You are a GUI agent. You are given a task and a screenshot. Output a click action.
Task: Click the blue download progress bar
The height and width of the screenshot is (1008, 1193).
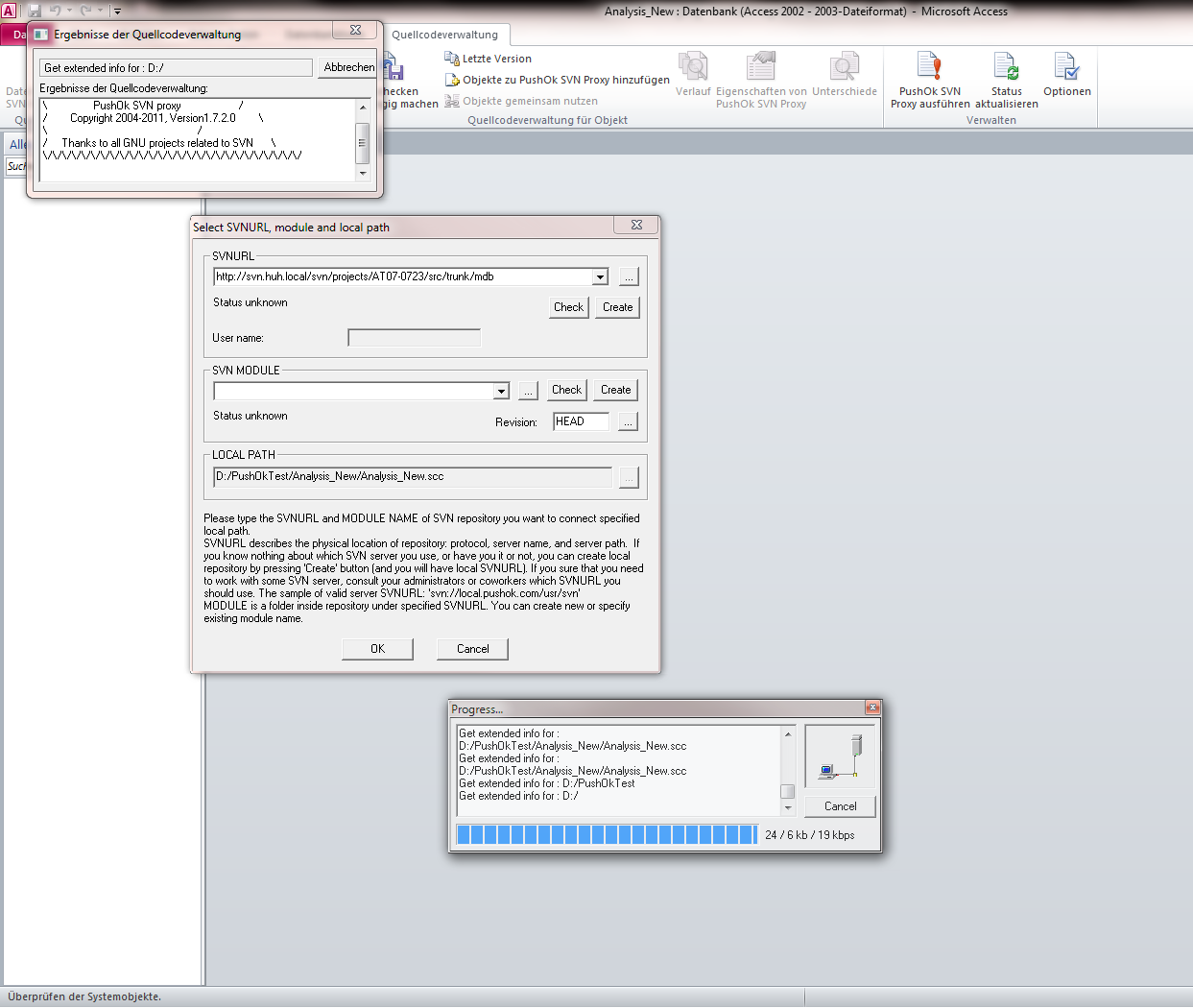tap(607, 835)
